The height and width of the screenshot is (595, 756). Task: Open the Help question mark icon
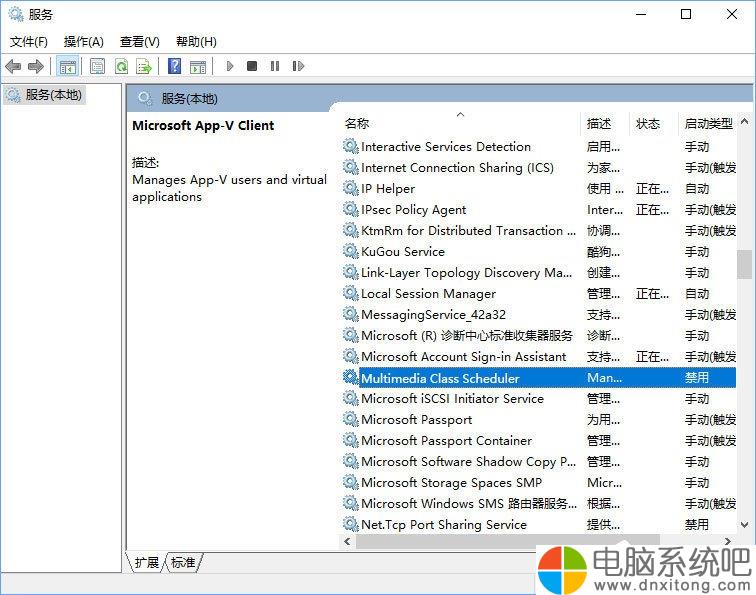[x=175, y=66]
